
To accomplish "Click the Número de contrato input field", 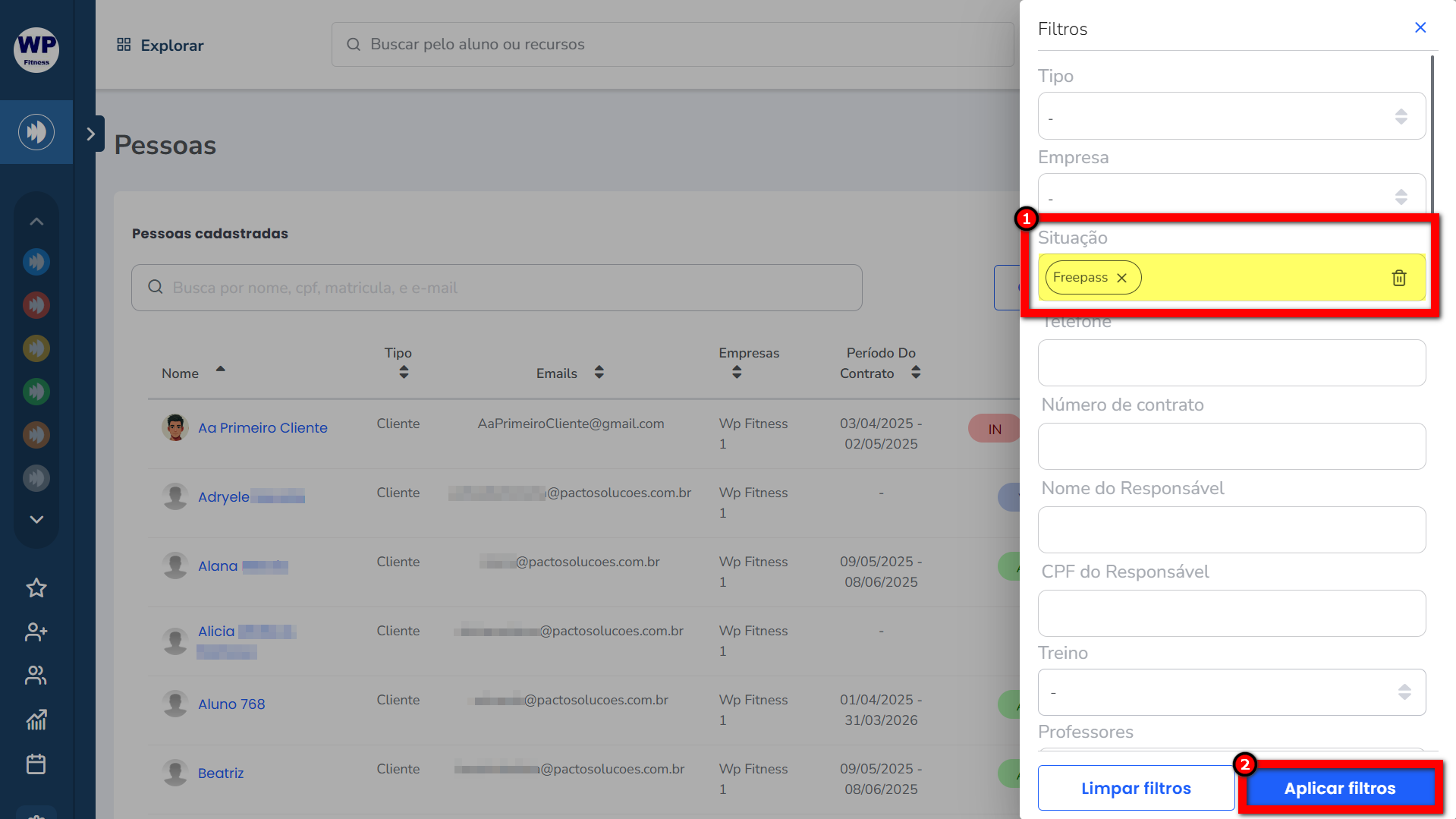I will pyautogui.click(x=1231, y=446).
